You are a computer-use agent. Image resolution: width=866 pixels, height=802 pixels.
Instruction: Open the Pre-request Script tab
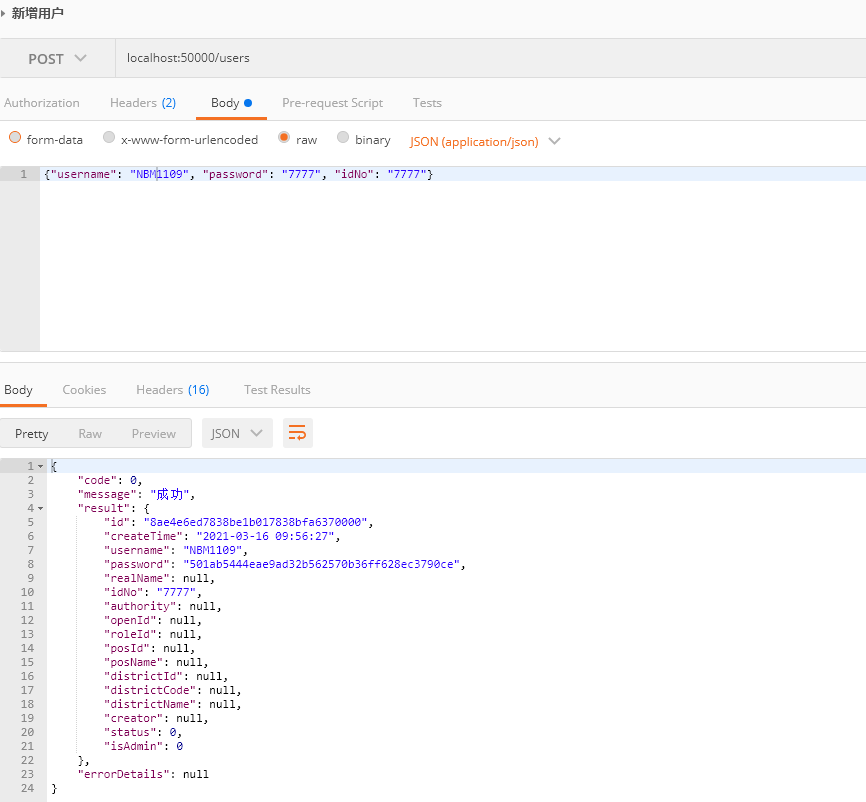(x=332, y=103)
